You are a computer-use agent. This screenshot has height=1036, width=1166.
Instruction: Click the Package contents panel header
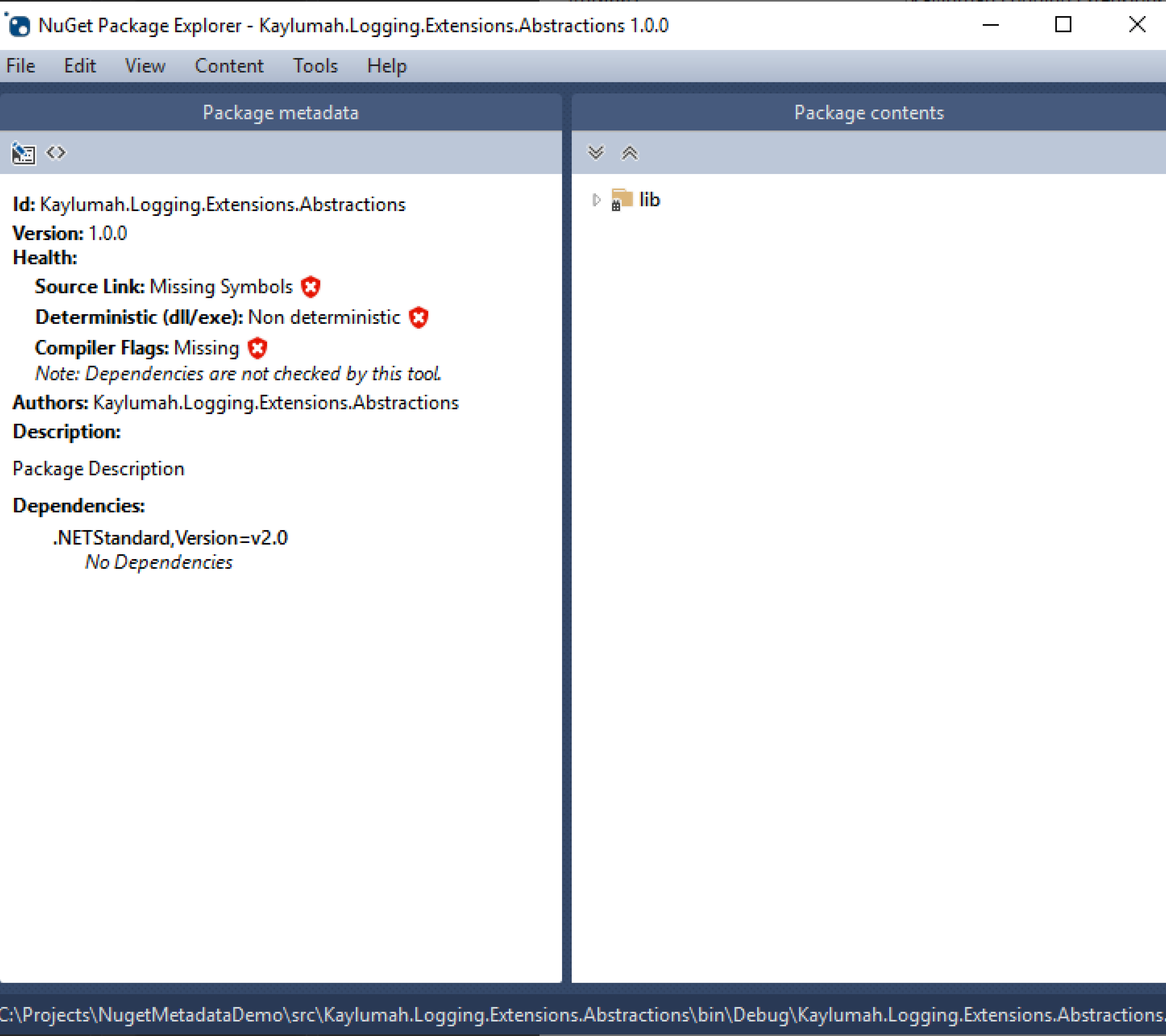click(x=869, y=112)
